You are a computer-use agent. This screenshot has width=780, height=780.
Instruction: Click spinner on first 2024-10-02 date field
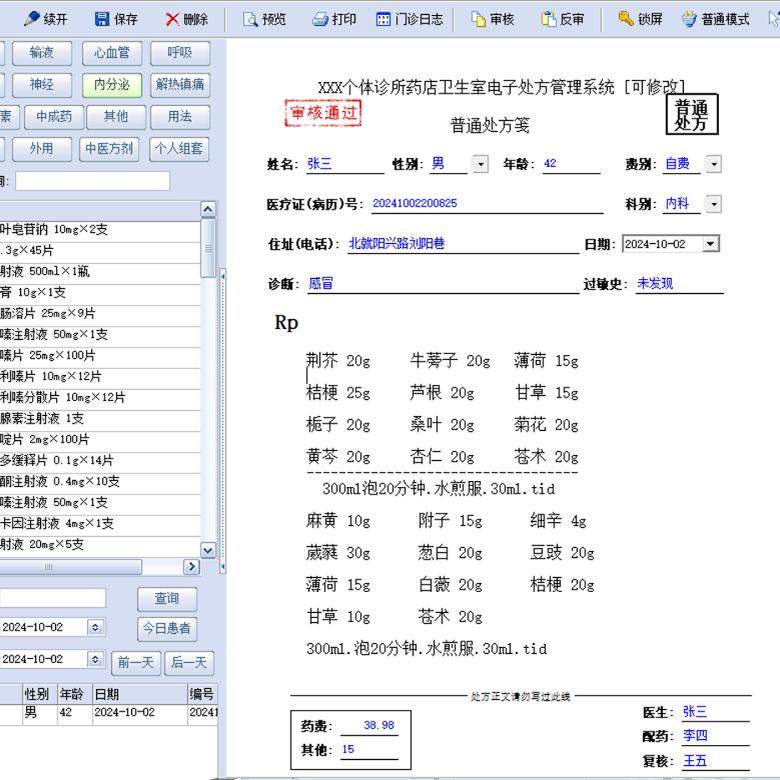(96, 627)
